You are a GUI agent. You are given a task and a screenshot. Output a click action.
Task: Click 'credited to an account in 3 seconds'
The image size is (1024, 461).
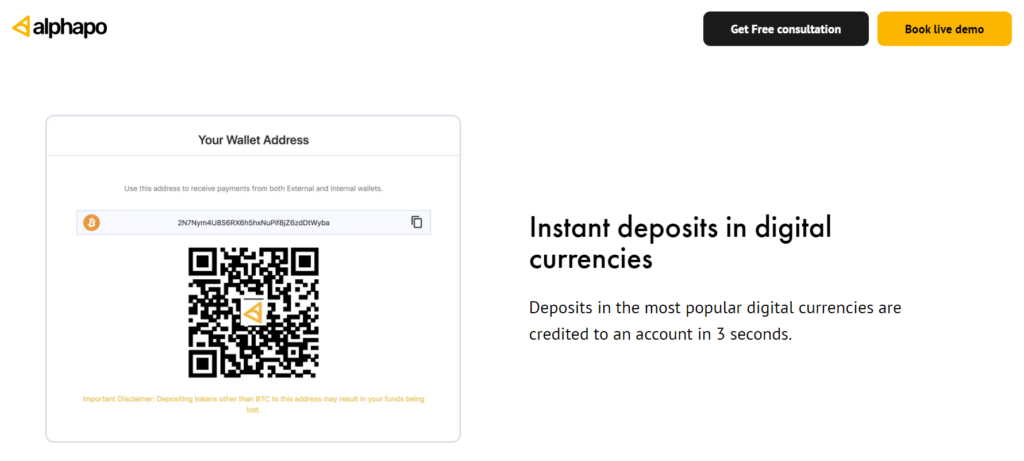660,334
